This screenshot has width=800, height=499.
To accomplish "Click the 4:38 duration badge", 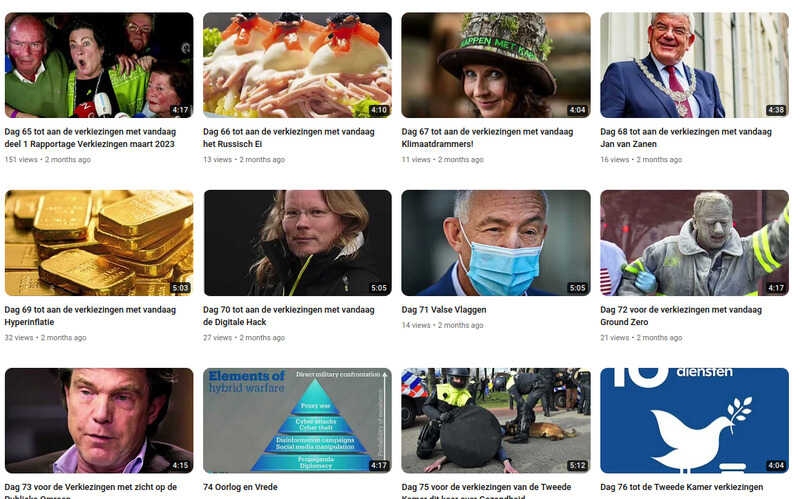I will coord(776,110).
